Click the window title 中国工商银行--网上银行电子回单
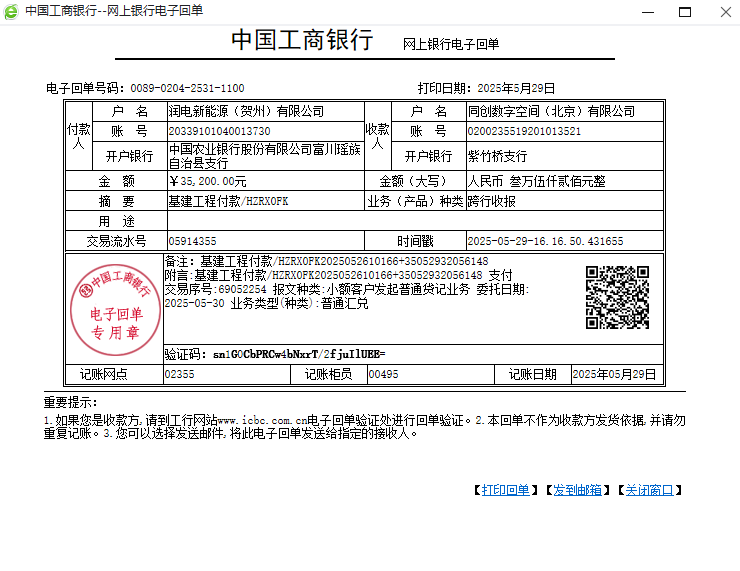Screen dimensions: 740x571 (114, 11)
